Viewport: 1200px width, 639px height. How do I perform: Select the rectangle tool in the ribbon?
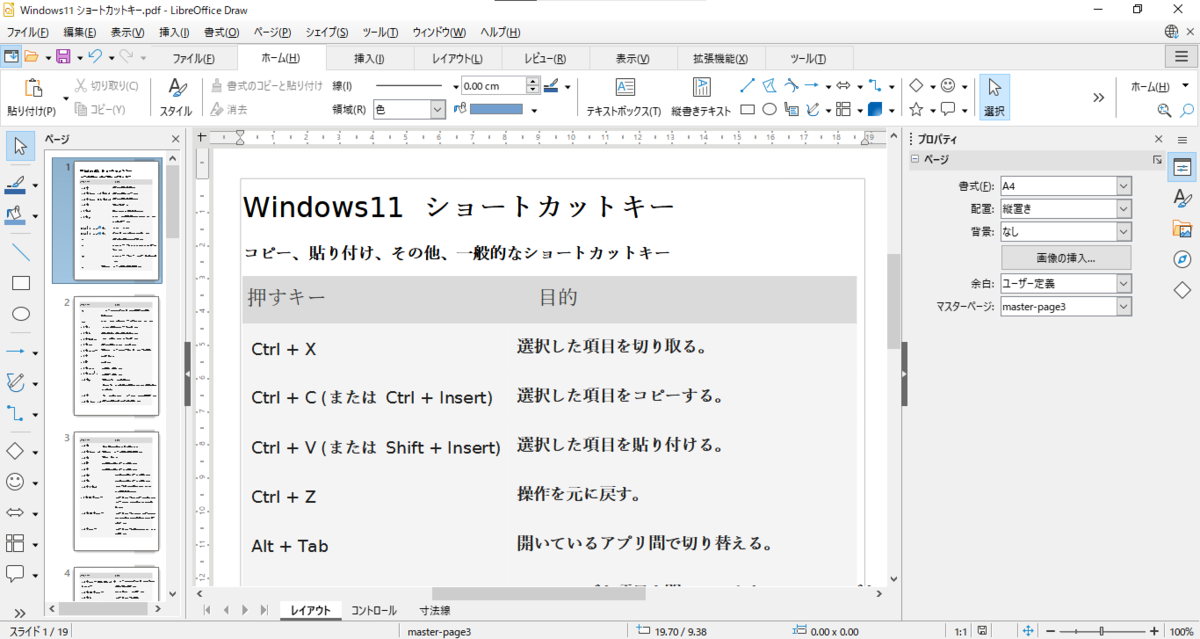pyautogui.click(x=747, y=110)
